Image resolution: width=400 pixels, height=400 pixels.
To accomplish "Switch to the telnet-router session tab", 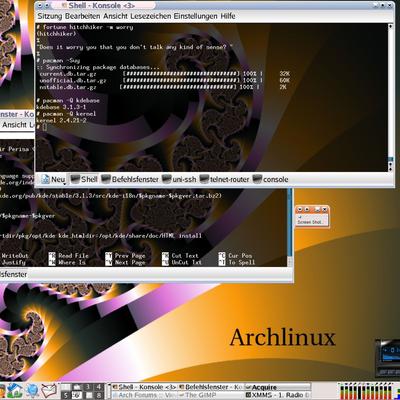I will click(224, 179).
